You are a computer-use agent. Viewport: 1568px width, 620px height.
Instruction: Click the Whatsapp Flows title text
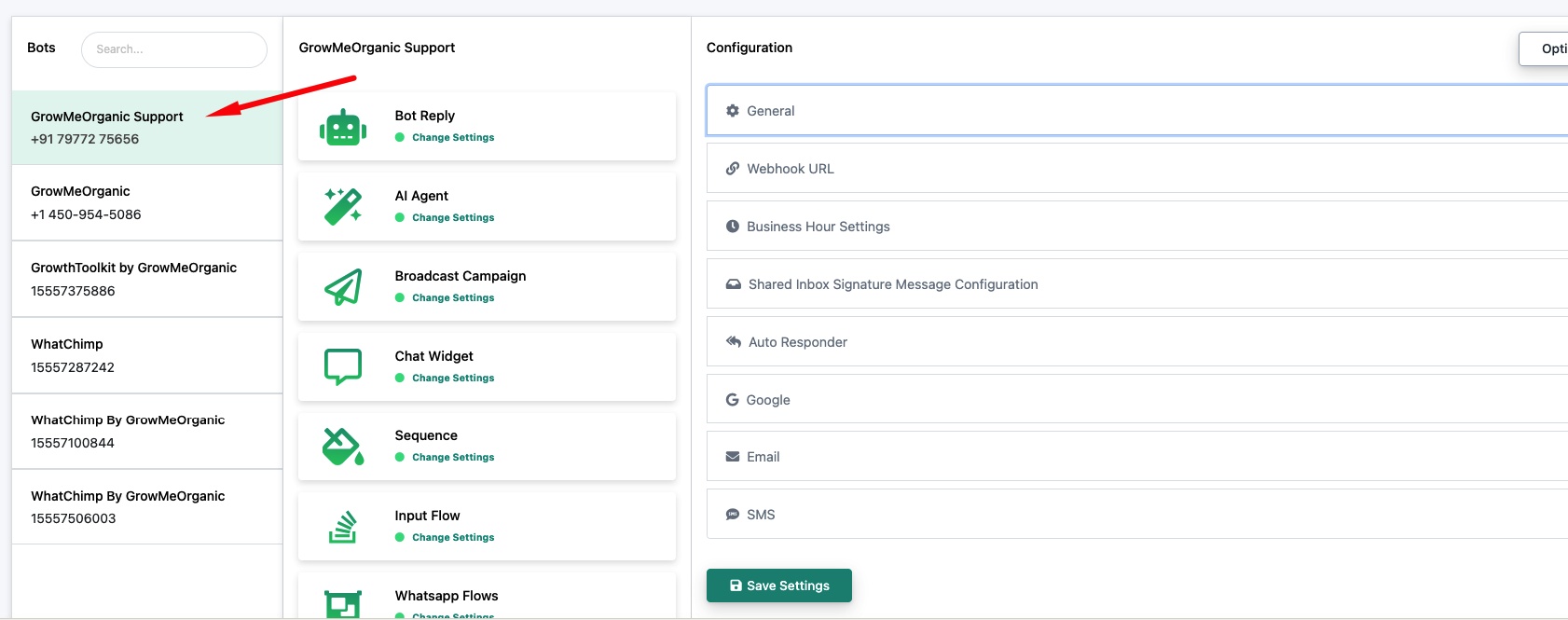(x=447, y=596)
